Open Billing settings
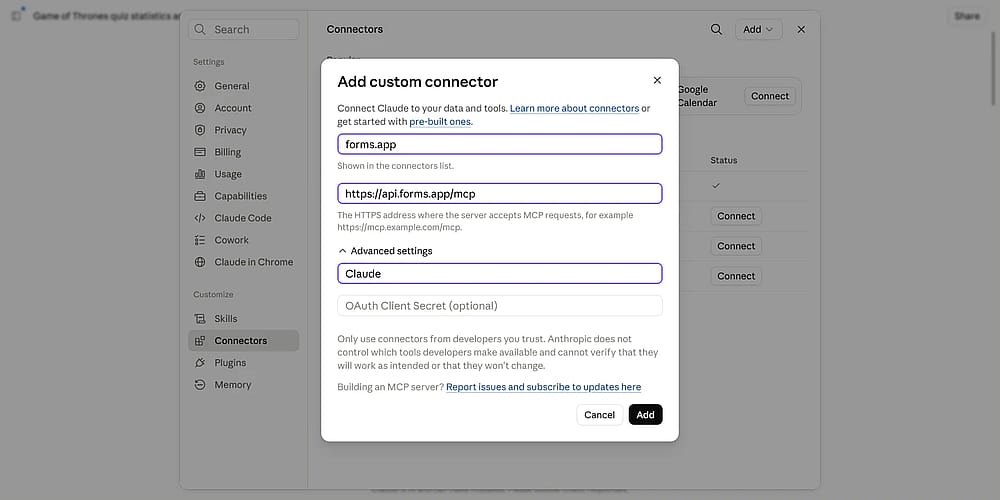 coord(244,152)
